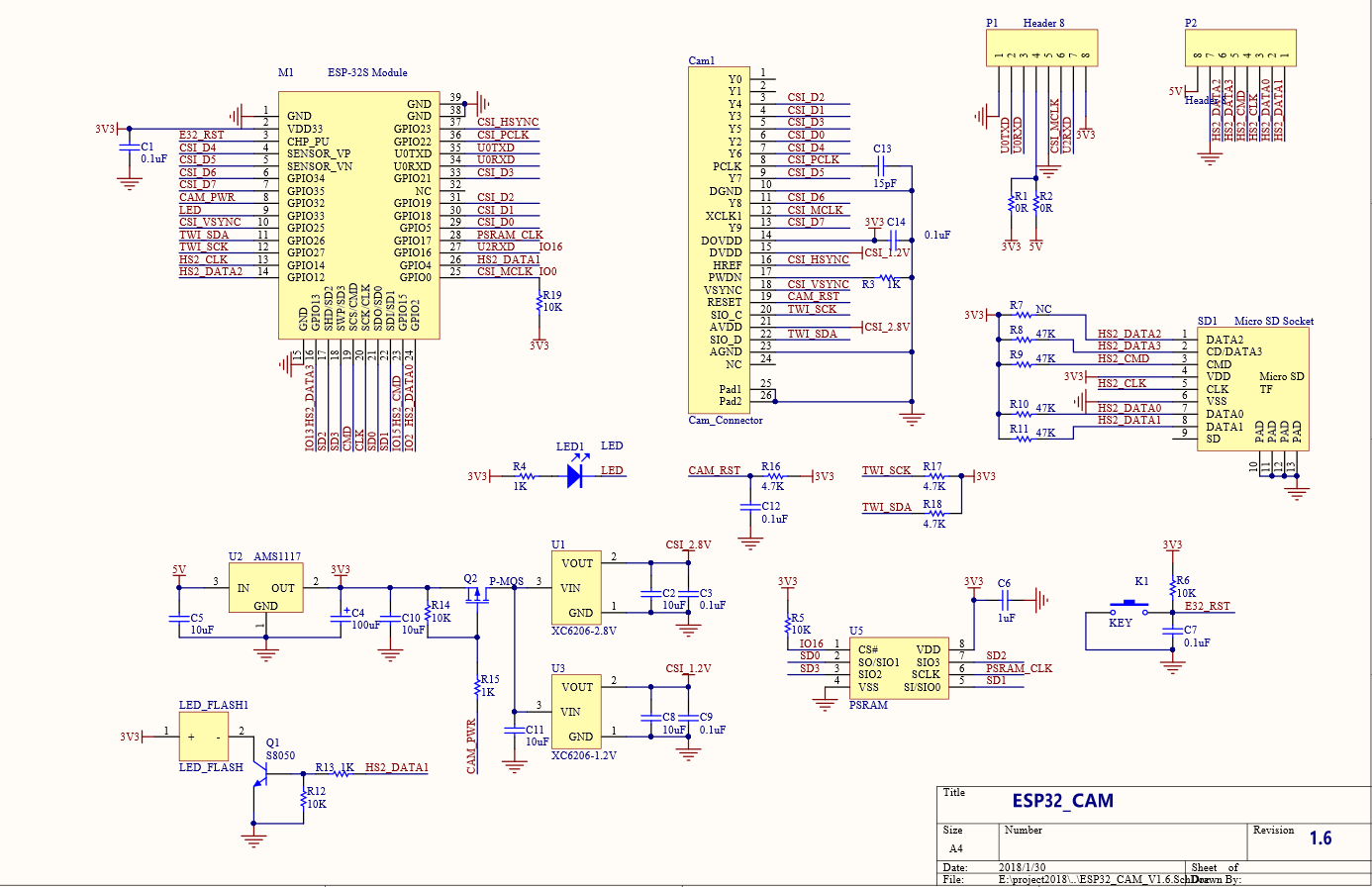Select the "Micro SD Socket" label
1372x887 pixels.
(1274, 321)
